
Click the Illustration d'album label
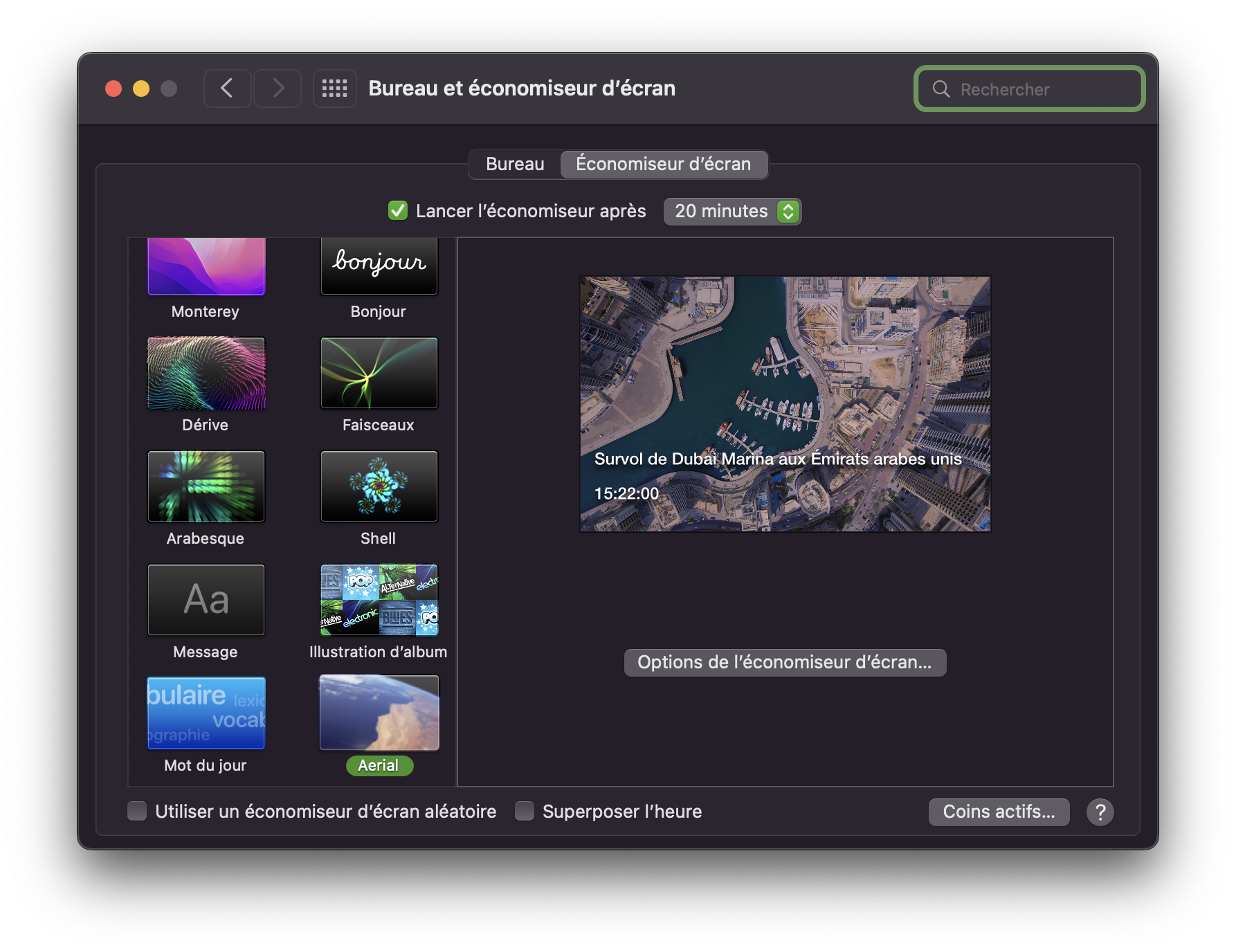click(379, 652)
